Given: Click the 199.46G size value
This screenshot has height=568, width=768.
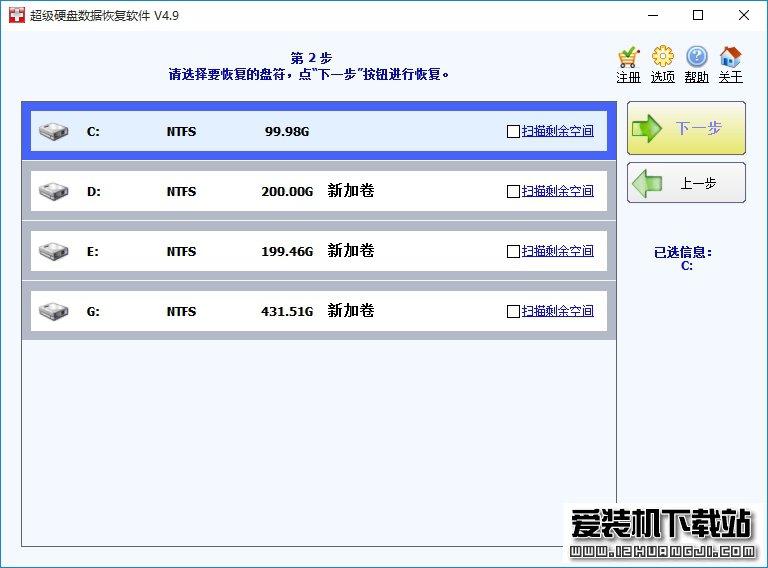Looking at the screenshot, I should tap(287, 252).
